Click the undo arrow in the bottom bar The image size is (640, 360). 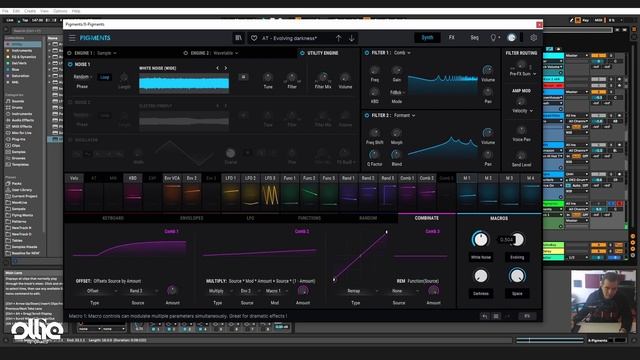tap(484, 316)
